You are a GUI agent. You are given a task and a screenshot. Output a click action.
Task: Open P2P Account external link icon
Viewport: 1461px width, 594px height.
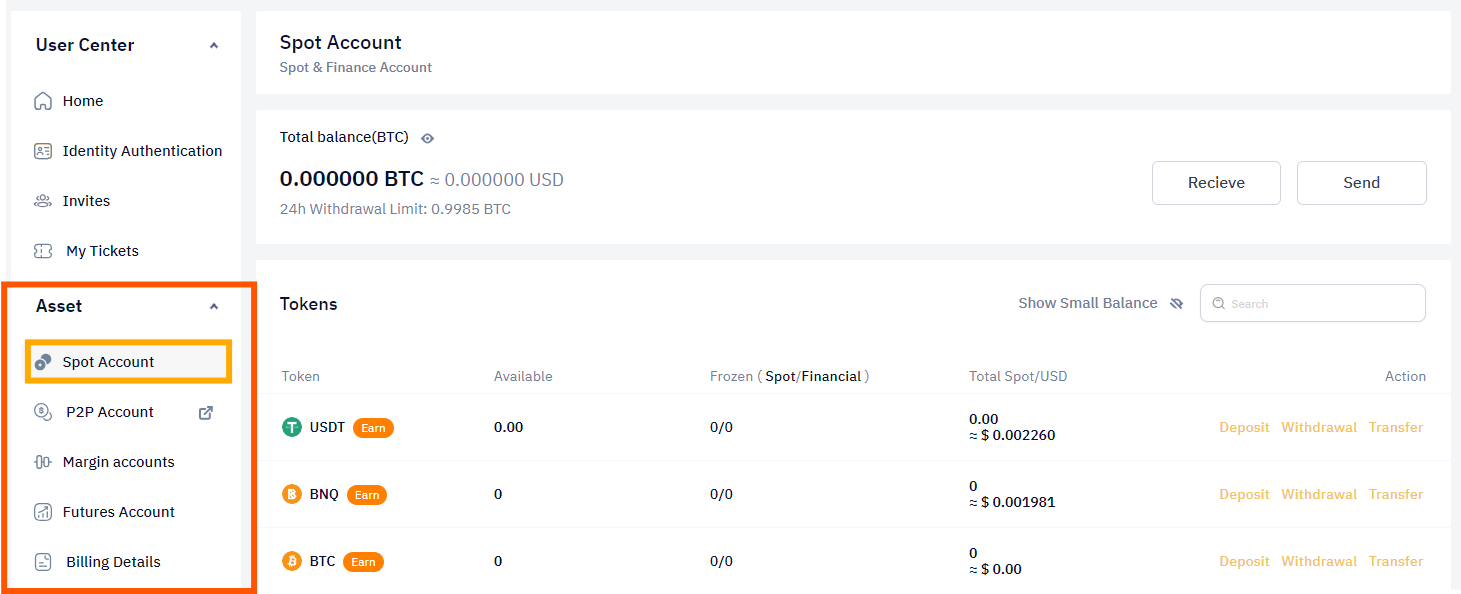(x=206, y=412)
